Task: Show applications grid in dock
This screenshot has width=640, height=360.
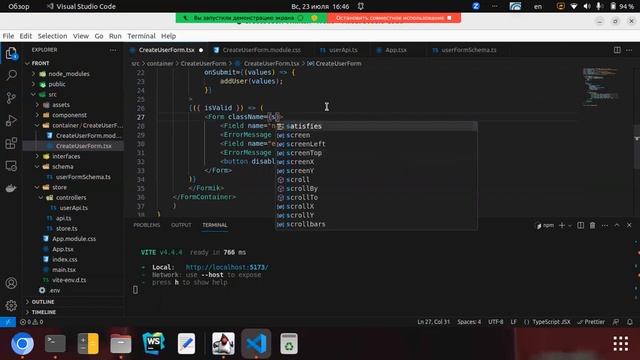Action: coord(620,344)
